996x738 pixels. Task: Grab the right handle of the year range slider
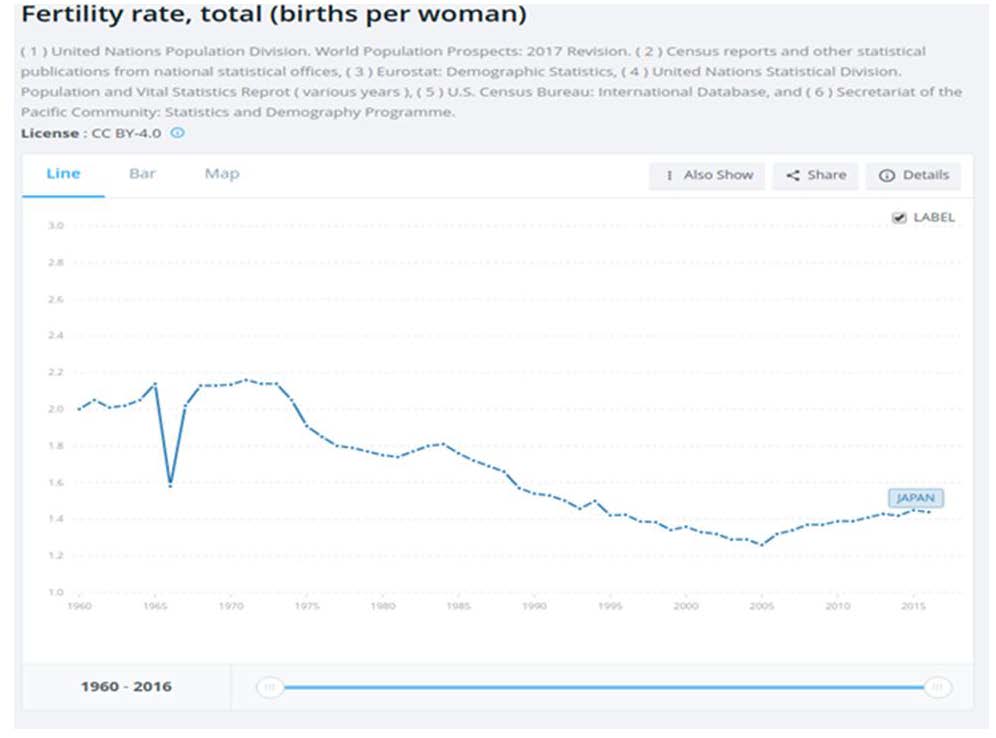938,687
